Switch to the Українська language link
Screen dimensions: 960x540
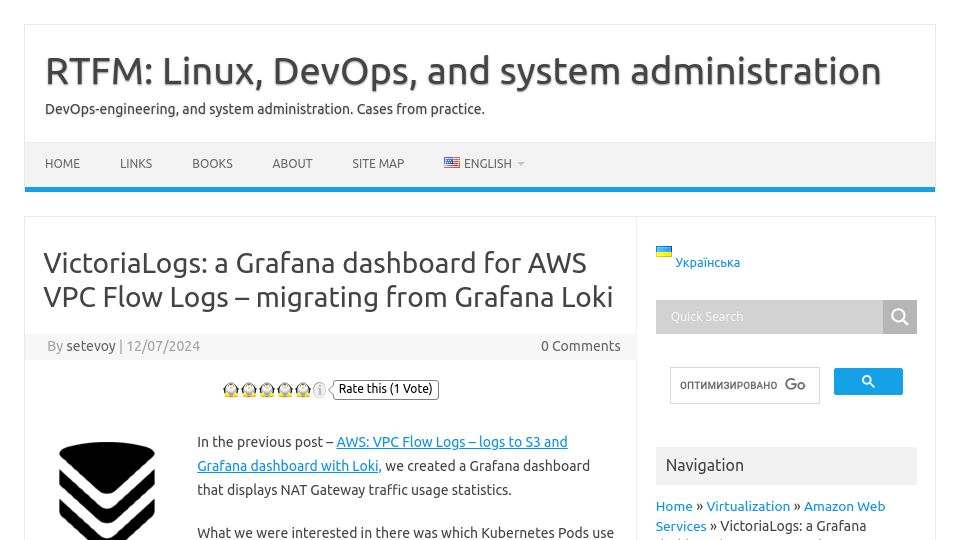707,263
